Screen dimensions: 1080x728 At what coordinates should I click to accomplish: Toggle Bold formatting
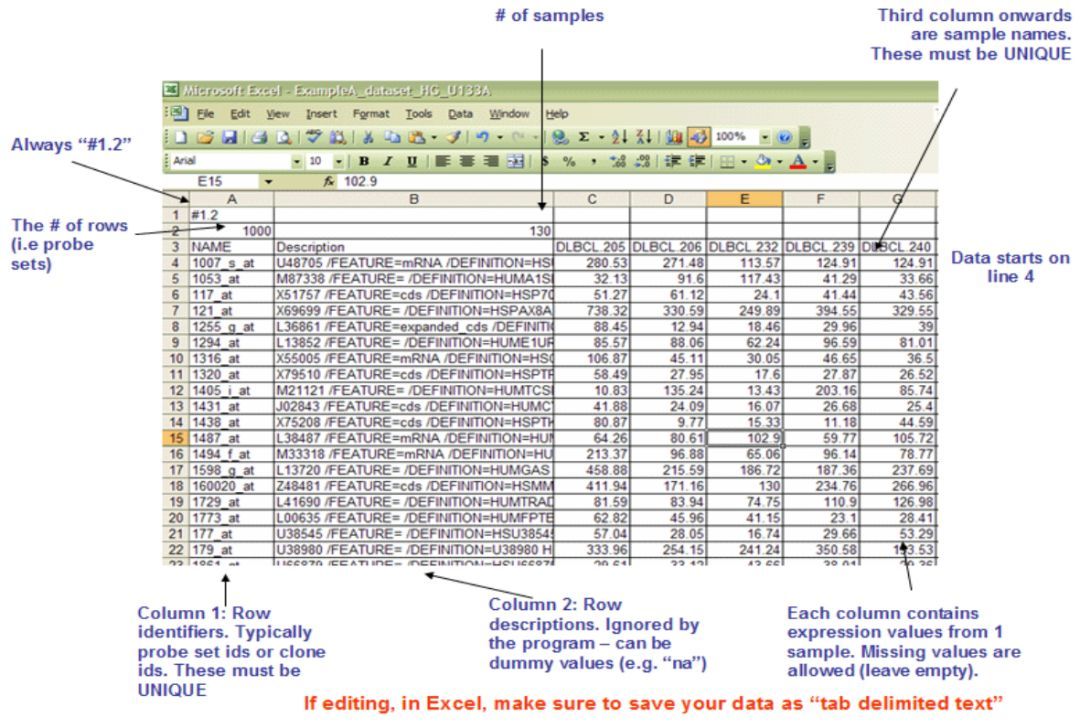tap(364, 161)
